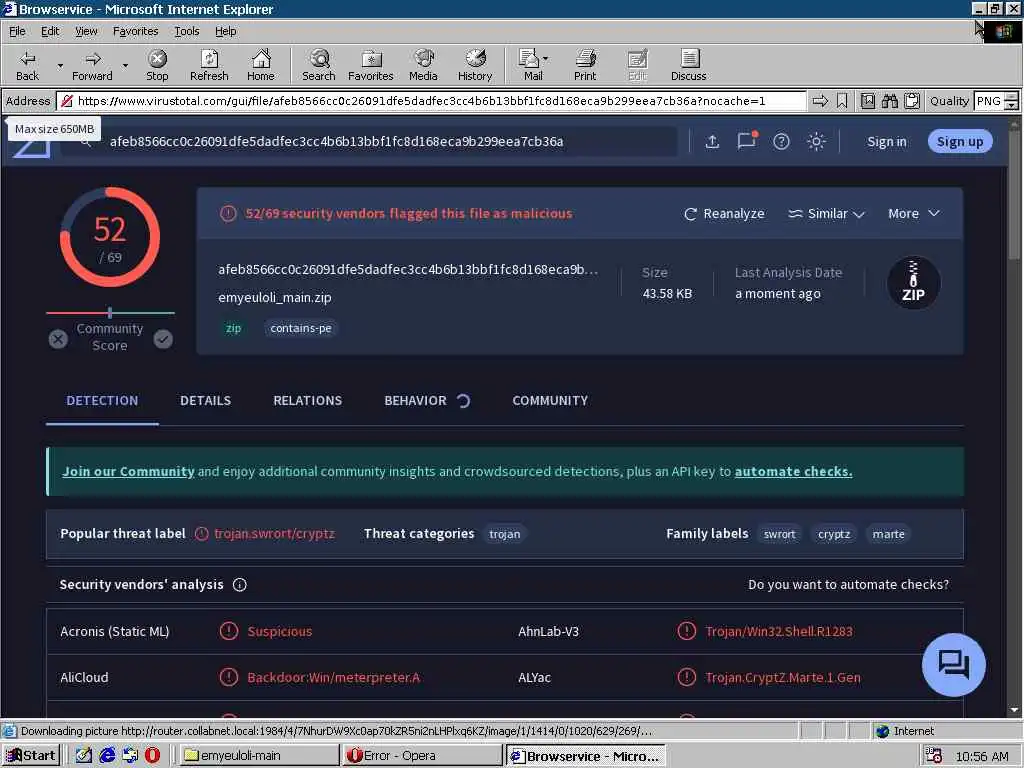Expand the Similar dropdown

coord(826,214)
